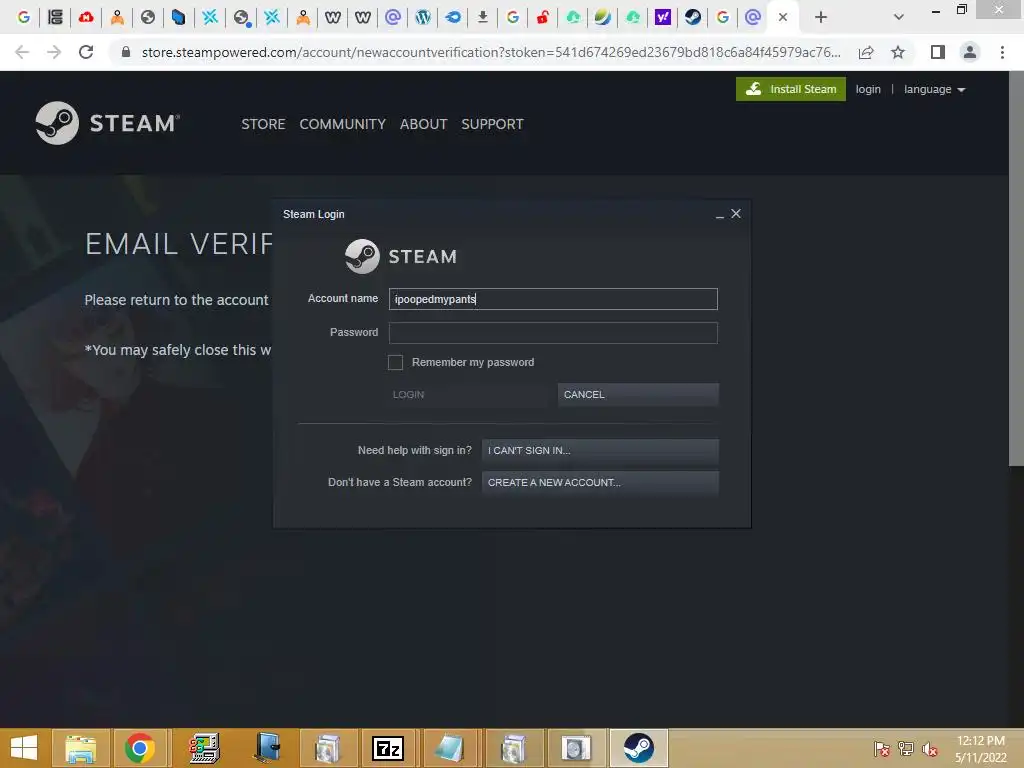Click I CAN'T SIGN IN button
1024x768 pixels.
(x=600, y=451)
